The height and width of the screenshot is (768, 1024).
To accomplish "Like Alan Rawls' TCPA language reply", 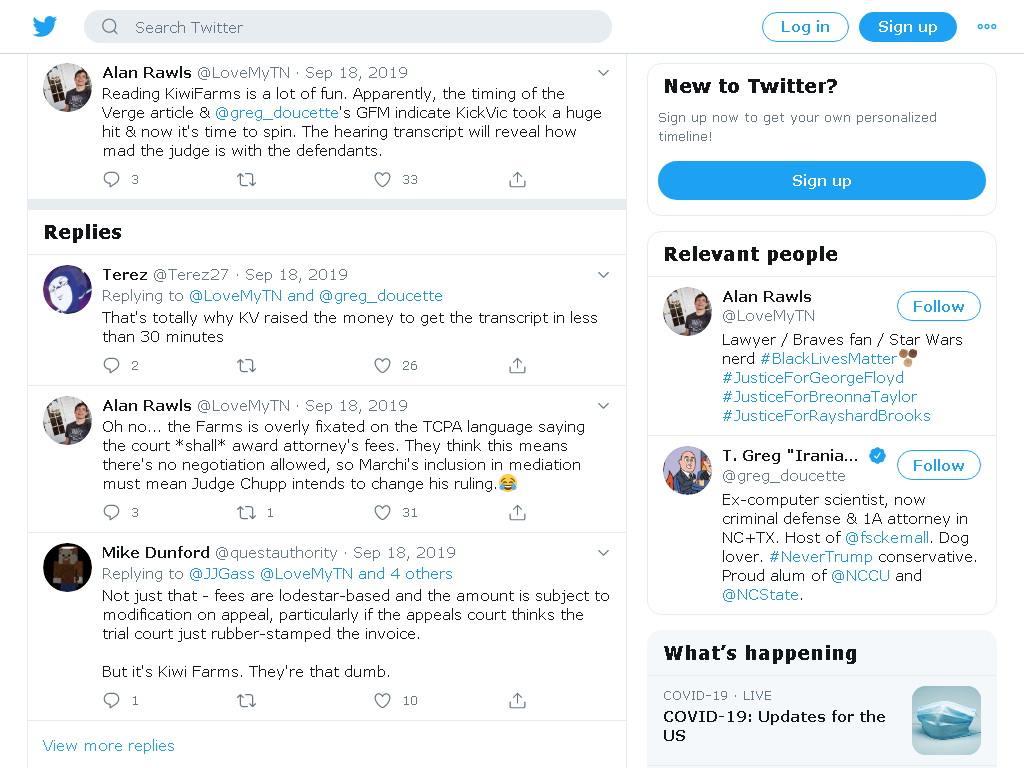I will click(383, 513).
